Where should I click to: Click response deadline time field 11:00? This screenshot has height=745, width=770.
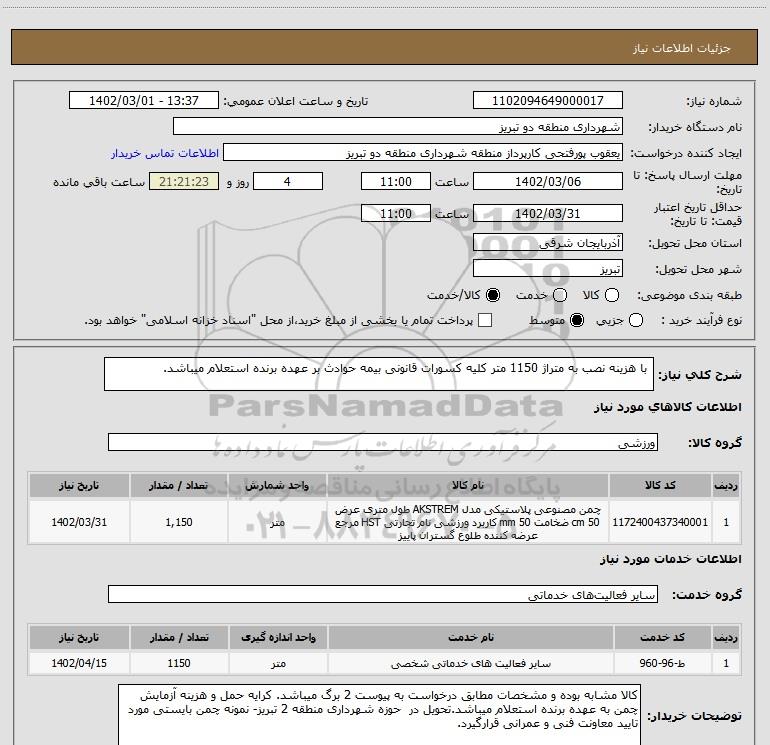[396, 181]
